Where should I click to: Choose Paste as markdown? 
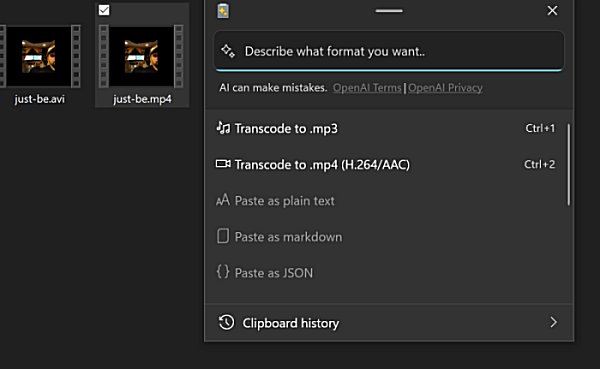[x=386, y=237]
